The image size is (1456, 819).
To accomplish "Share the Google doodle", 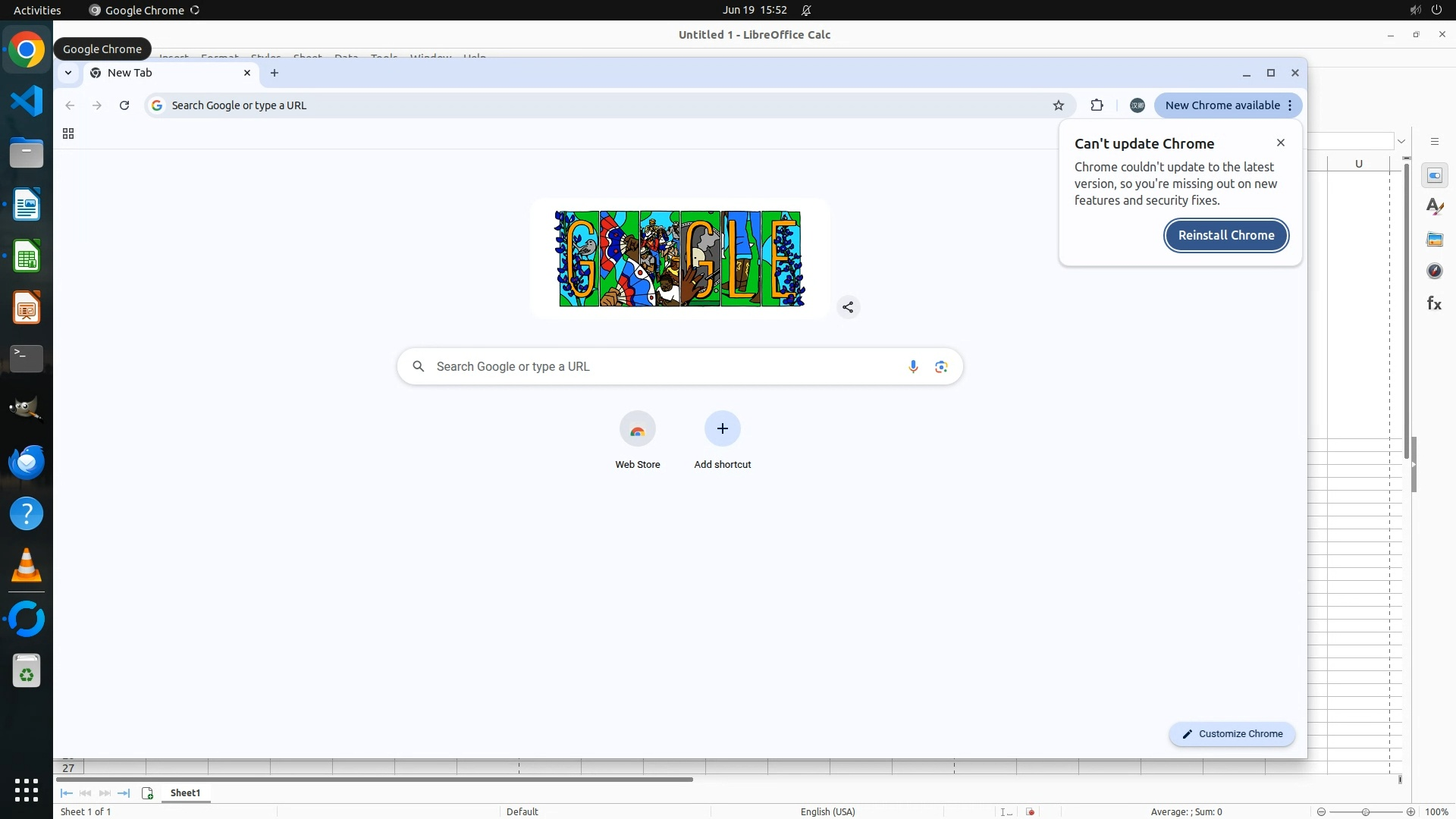I will pos(848,307).
